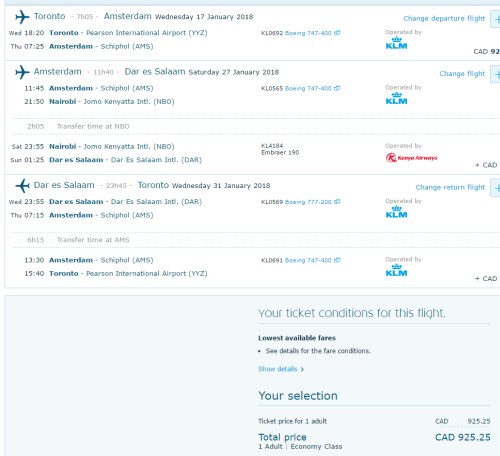The image size is (500, 456).
Task: Open the Boeing 777-200 aircraft link
Action: point(308,202)
